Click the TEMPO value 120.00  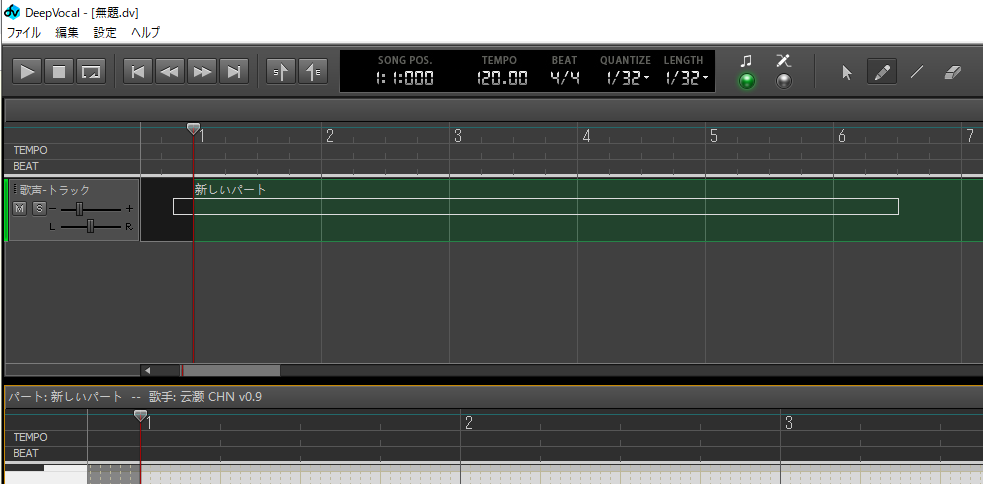pyautogui.click(x=502, y=78)
